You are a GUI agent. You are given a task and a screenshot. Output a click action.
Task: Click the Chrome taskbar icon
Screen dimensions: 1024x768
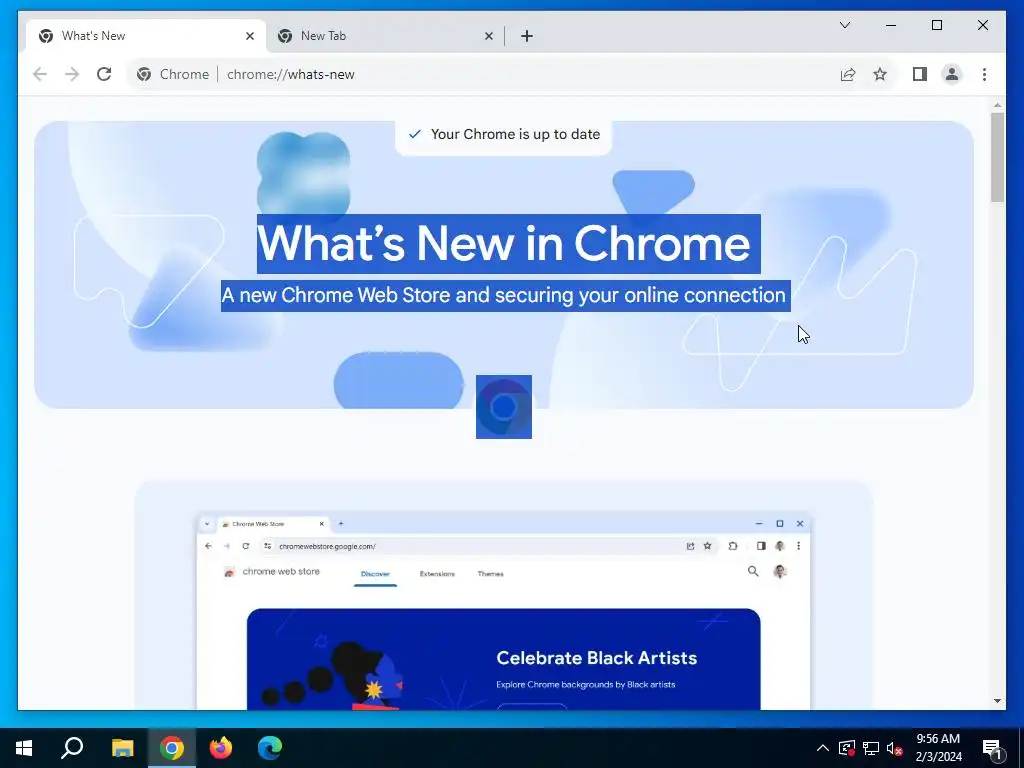(172, 748)
